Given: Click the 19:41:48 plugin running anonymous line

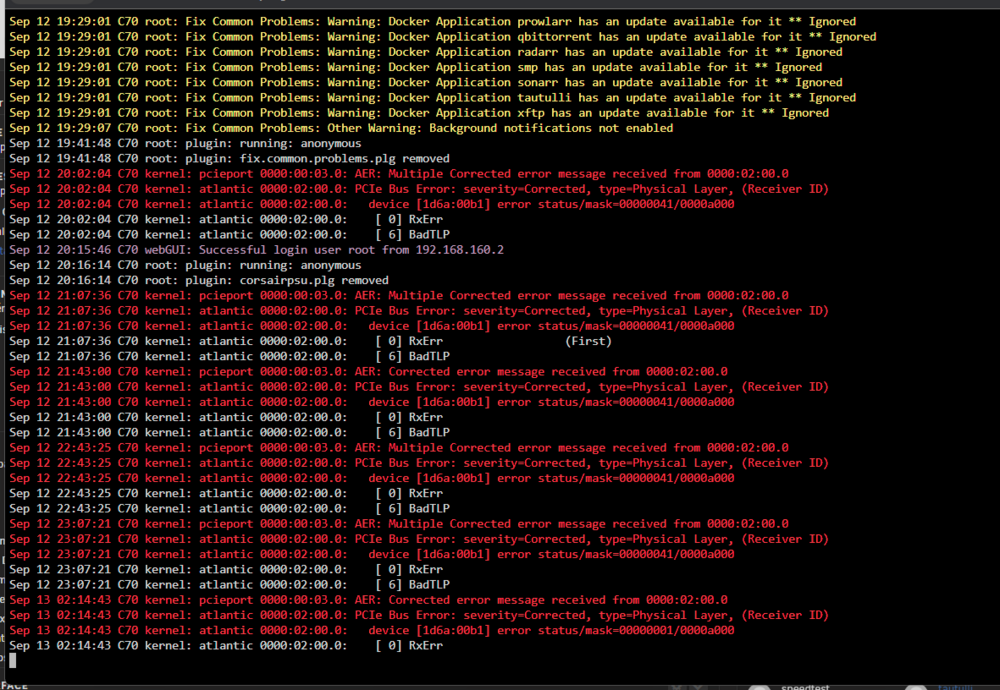Looking at the screenshot, I should coord(185,143).
